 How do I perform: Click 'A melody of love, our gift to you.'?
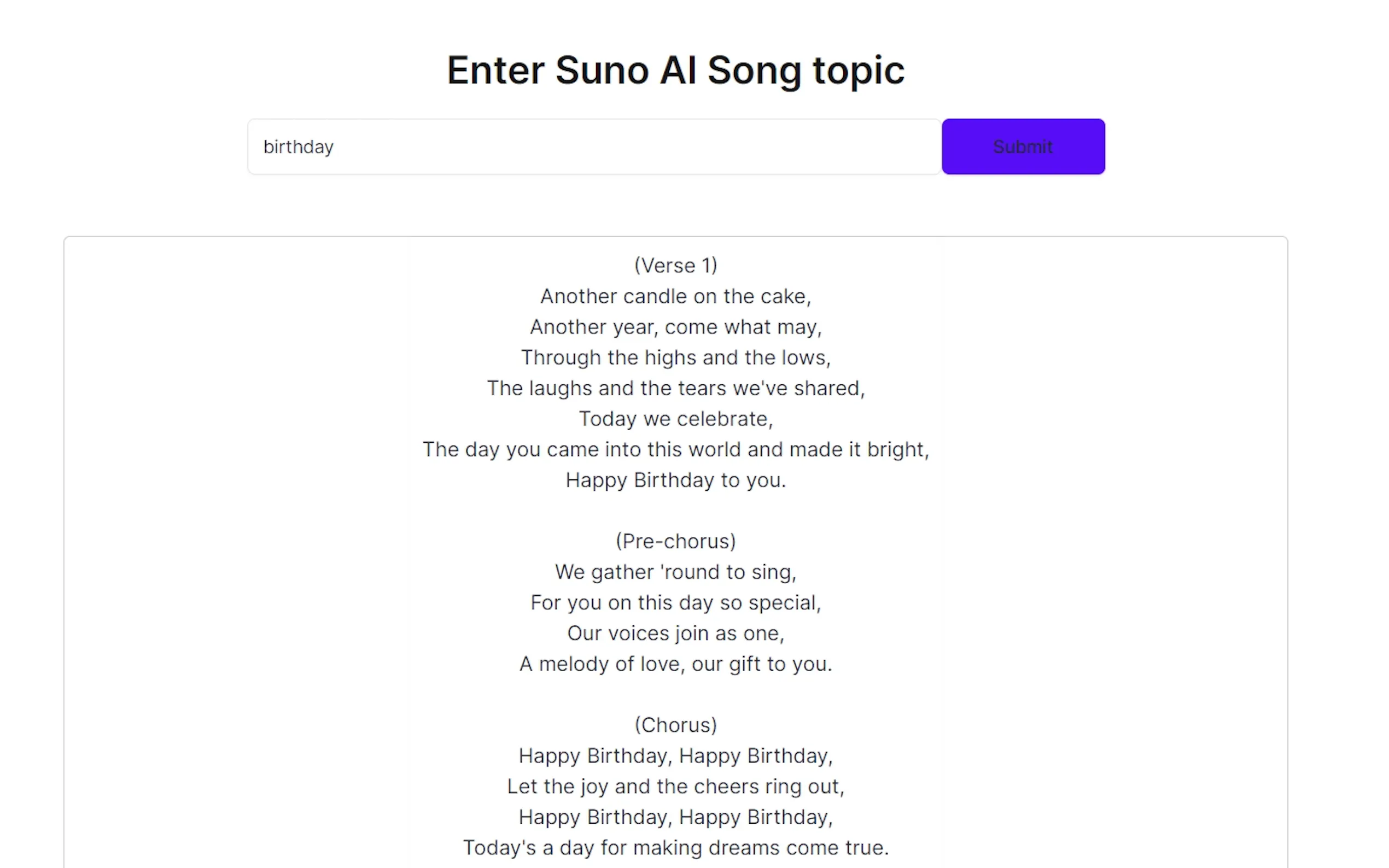(x=675, y=664)
